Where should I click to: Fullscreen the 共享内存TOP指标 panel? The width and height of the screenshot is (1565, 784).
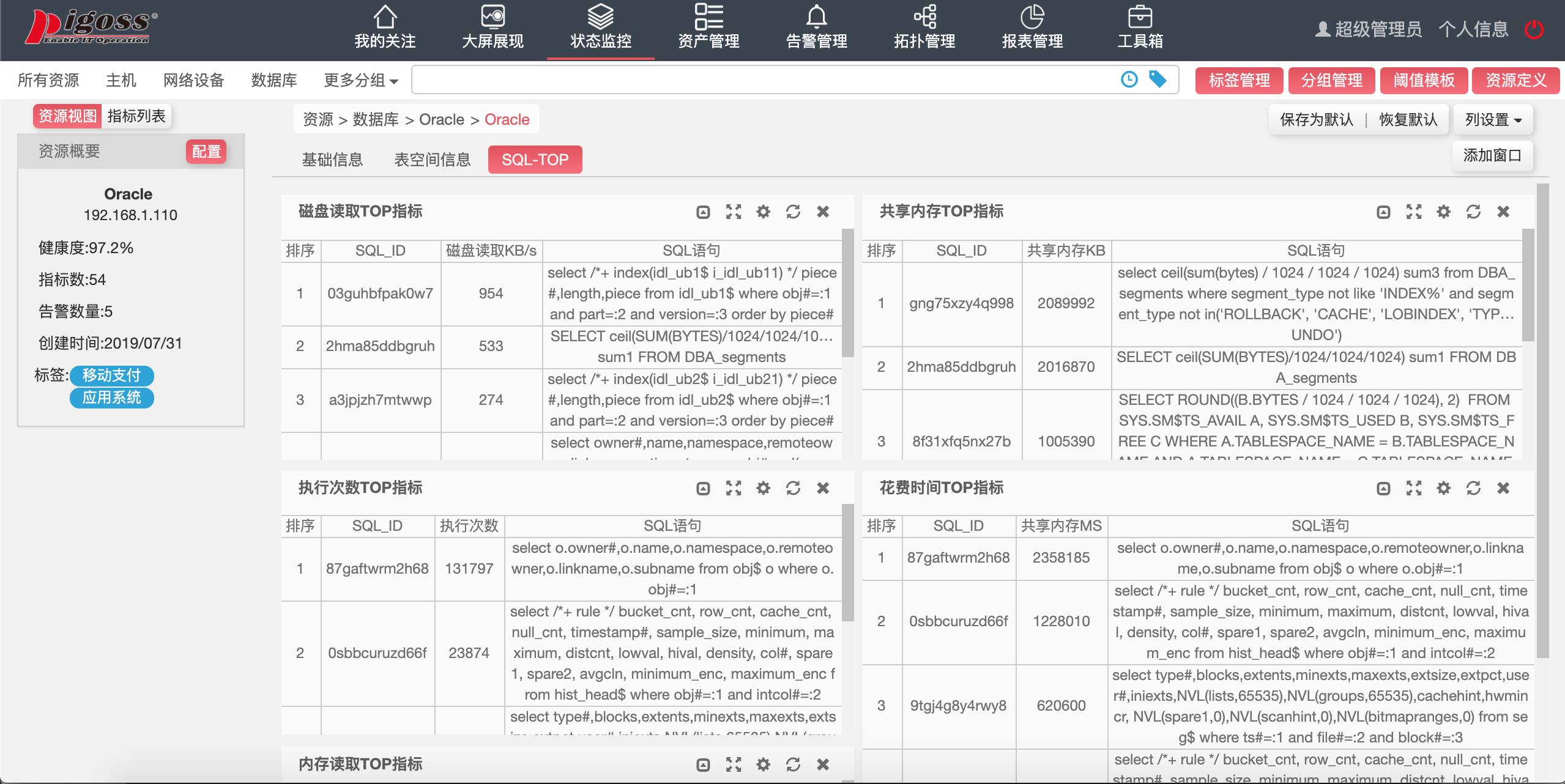tap(1413, 212)
